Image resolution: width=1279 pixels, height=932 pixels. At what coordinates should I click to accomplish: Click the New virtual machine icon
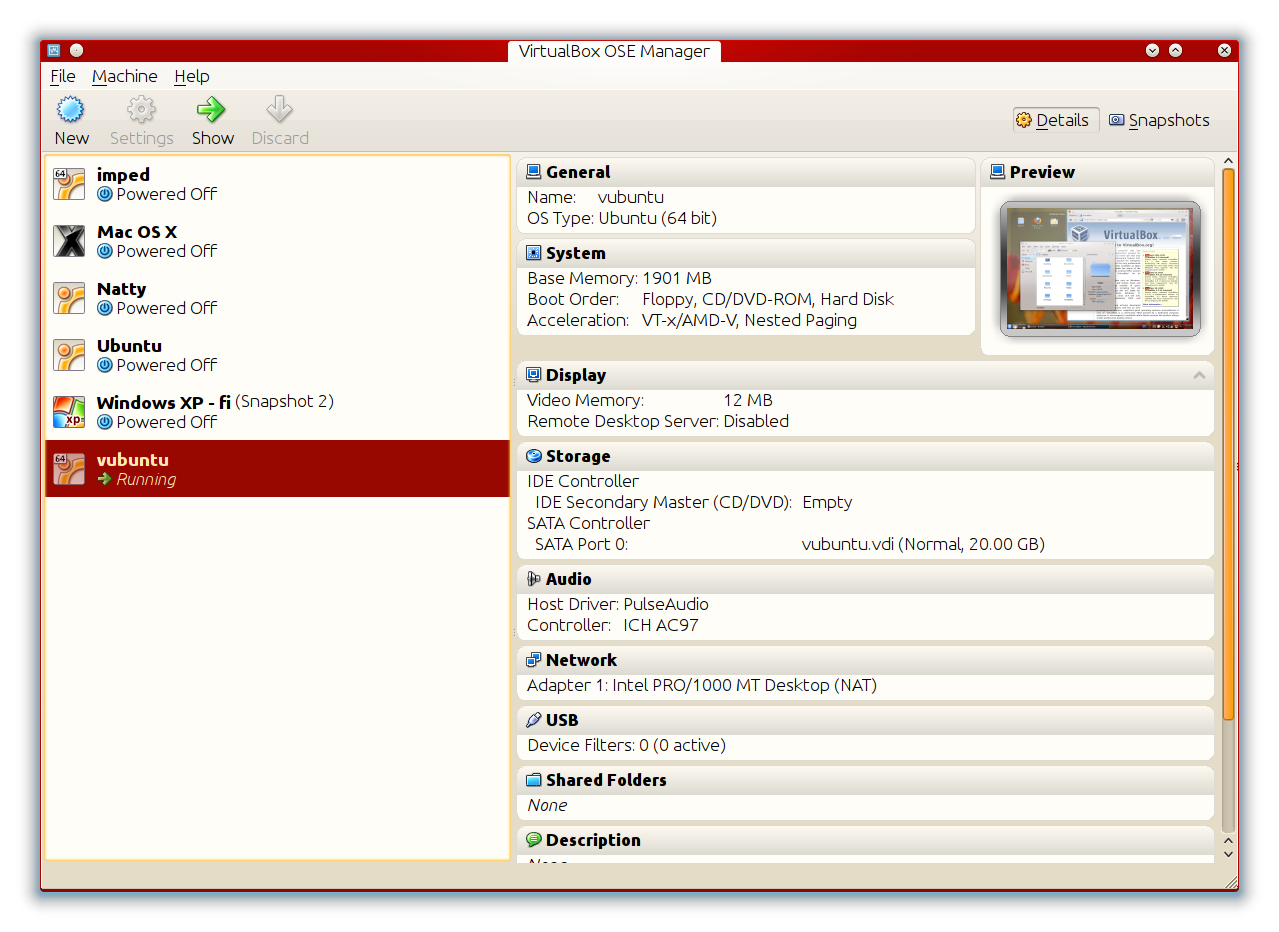coord(70,109)
